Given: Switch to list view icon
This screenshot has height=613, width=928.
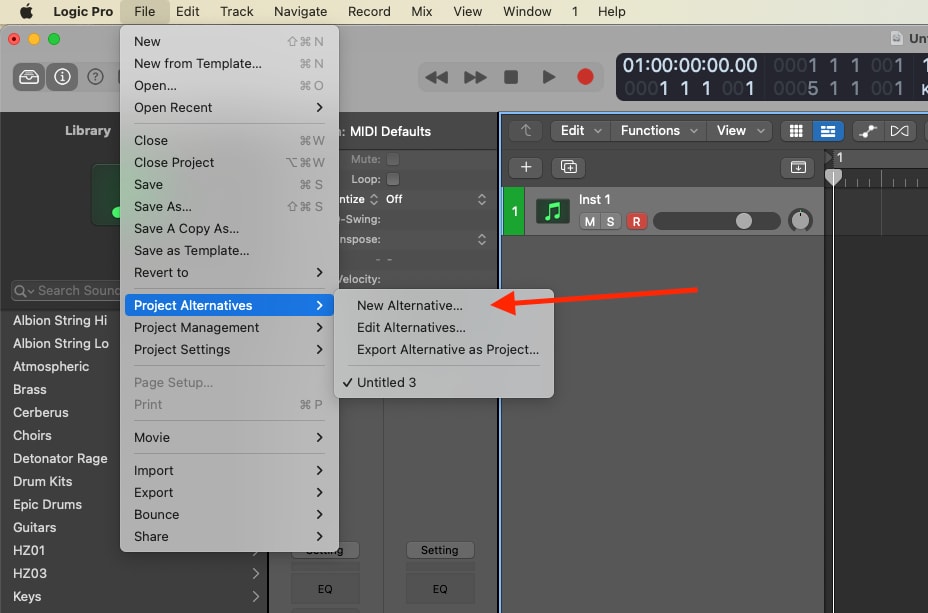Looking at the screenshot, I should tap(828, 131).
